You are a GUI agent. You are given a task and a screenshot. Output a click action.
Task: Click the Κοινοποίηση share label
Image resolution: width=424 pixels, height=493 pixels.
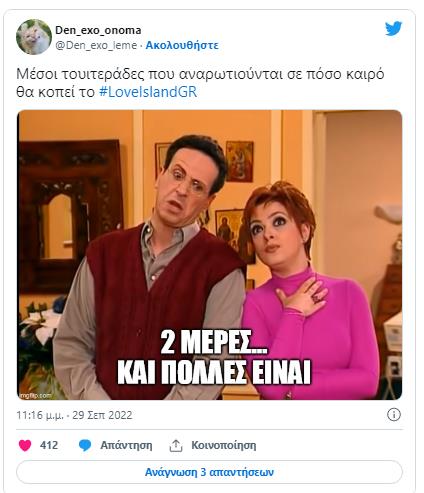click(224, 445)
